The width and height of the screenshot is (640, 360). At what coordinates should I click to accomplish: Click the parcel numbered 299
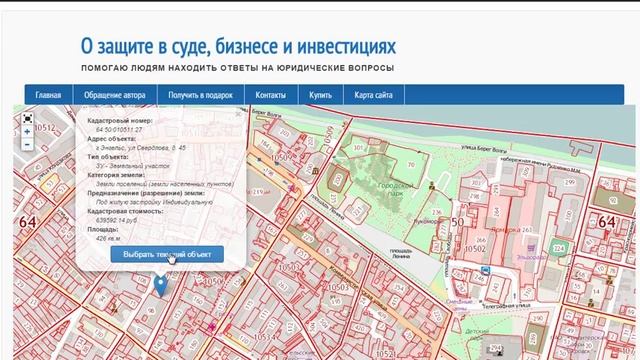tap(569, 182)
